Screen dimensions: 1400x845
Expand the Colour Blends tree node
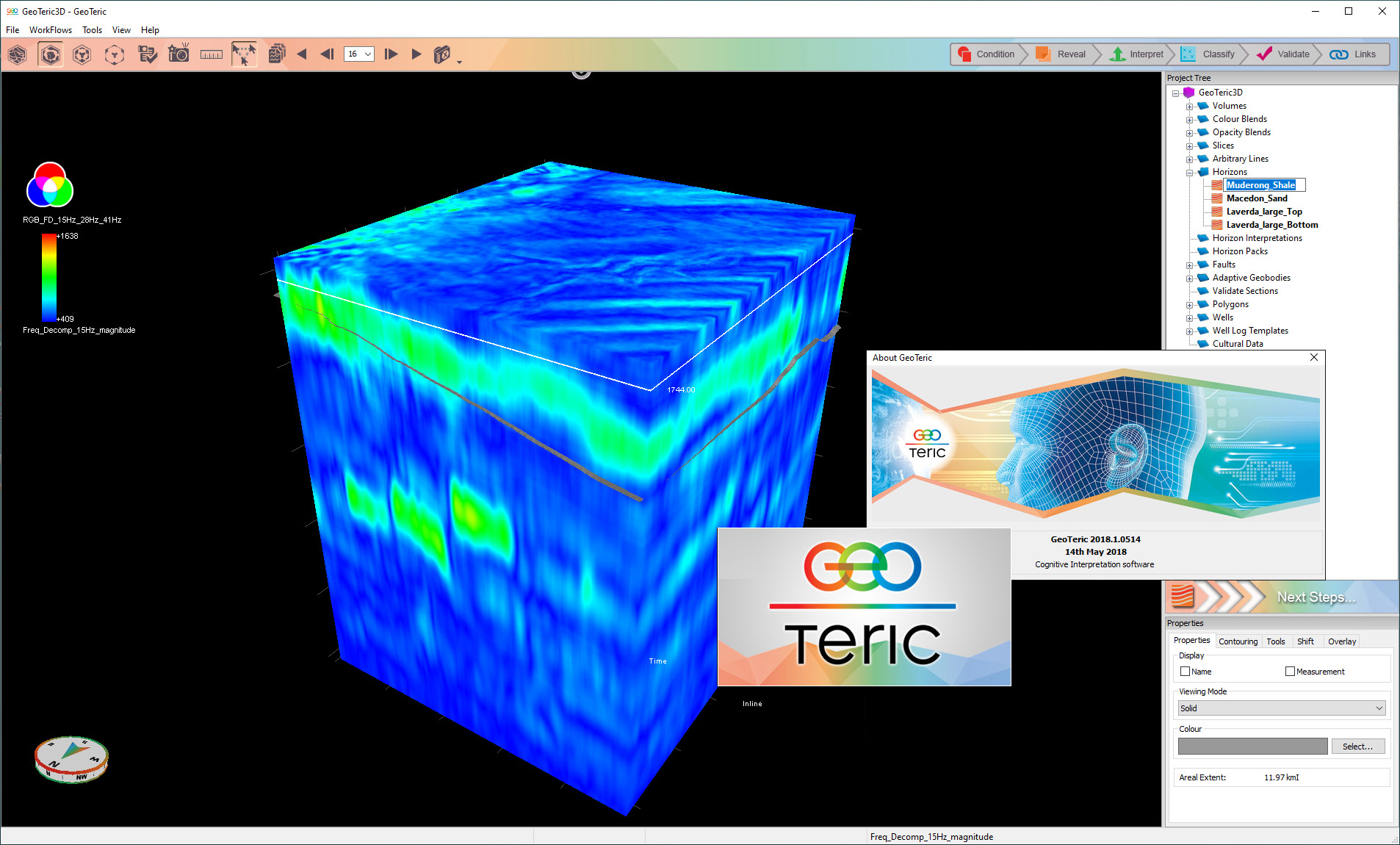pos(1189,120)
